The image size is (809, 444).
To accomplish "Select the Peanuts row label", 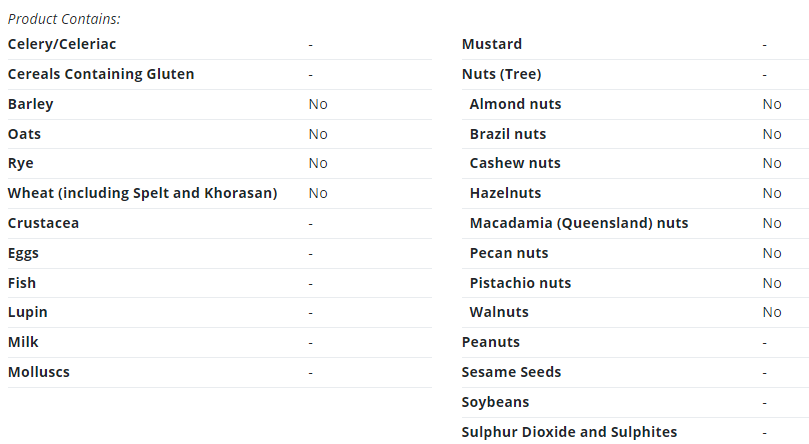I will (491, 342).
